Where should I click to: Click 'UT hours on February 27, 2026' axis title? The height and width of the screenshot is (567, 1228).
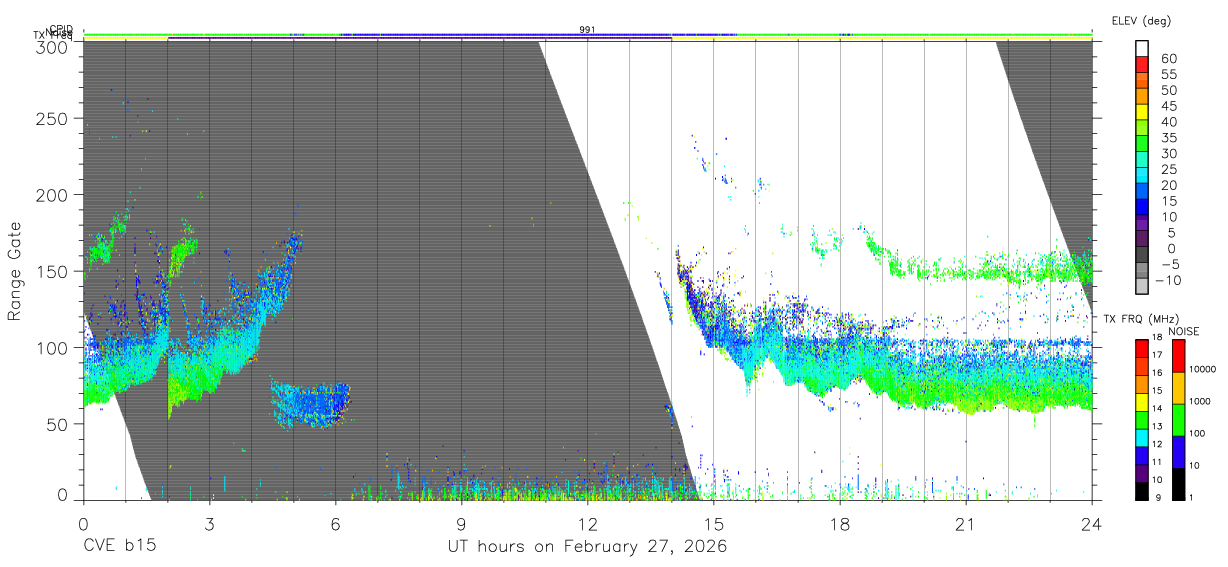click(x=587, y=547)
